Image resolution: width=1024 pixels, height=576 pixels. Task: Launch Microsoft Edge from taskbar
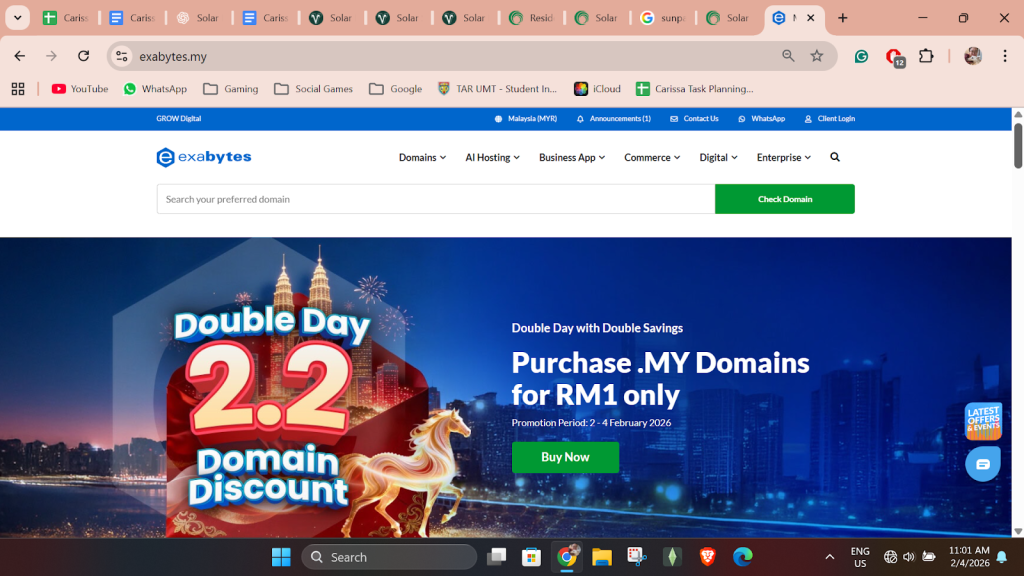pyautogui.click(x=743, y=557)
